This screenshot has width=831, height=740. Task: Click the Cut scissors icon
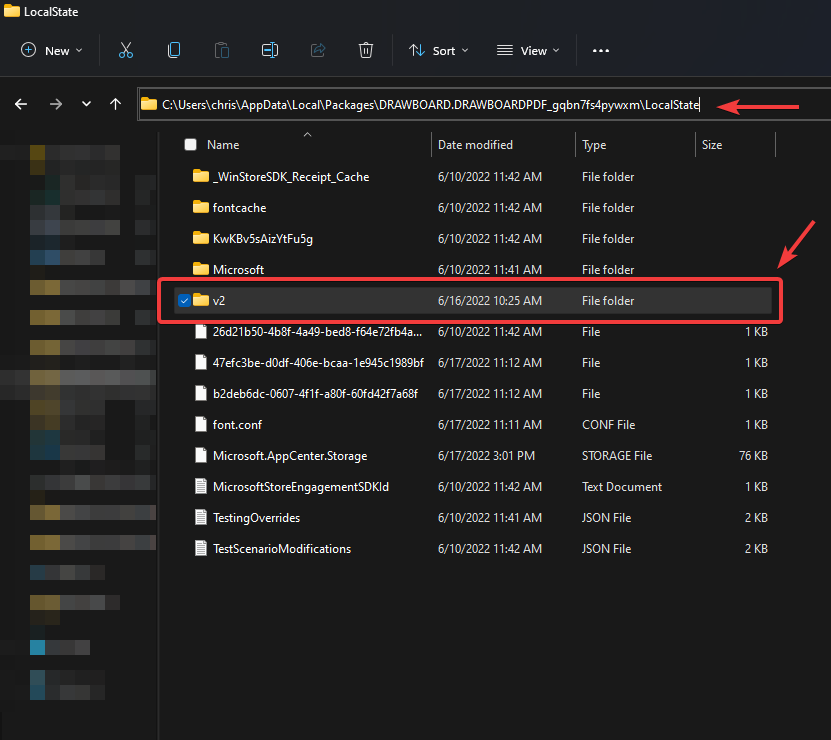[x=126, y=50]
